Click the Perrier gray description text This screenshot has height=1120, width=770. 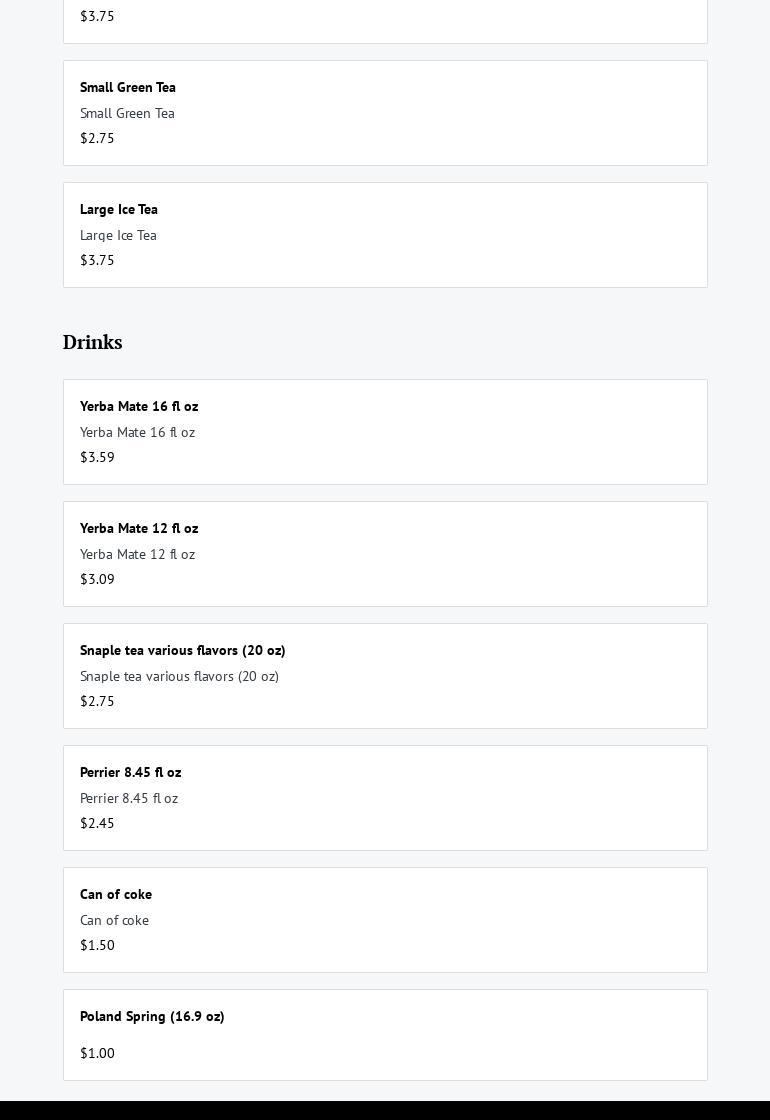click(x=129, y=798)
